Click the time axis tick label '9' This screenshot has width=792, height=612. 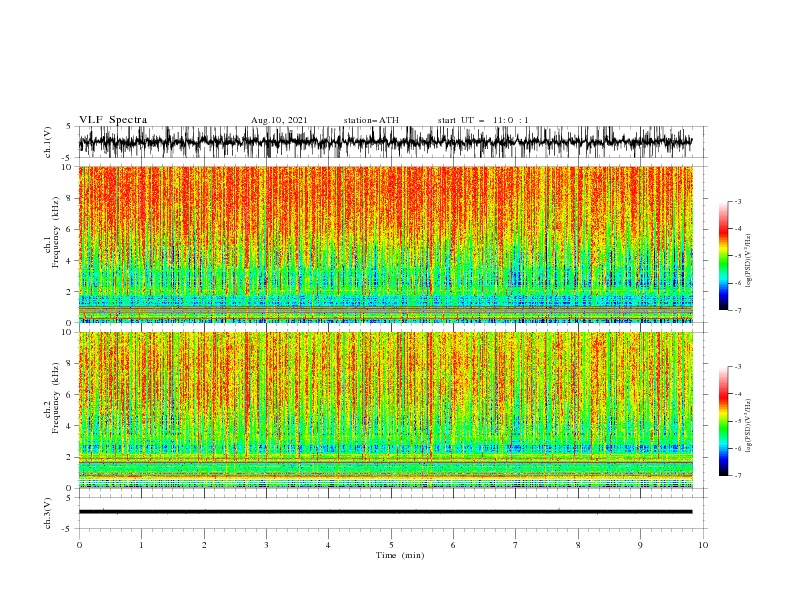pos(640,545)
